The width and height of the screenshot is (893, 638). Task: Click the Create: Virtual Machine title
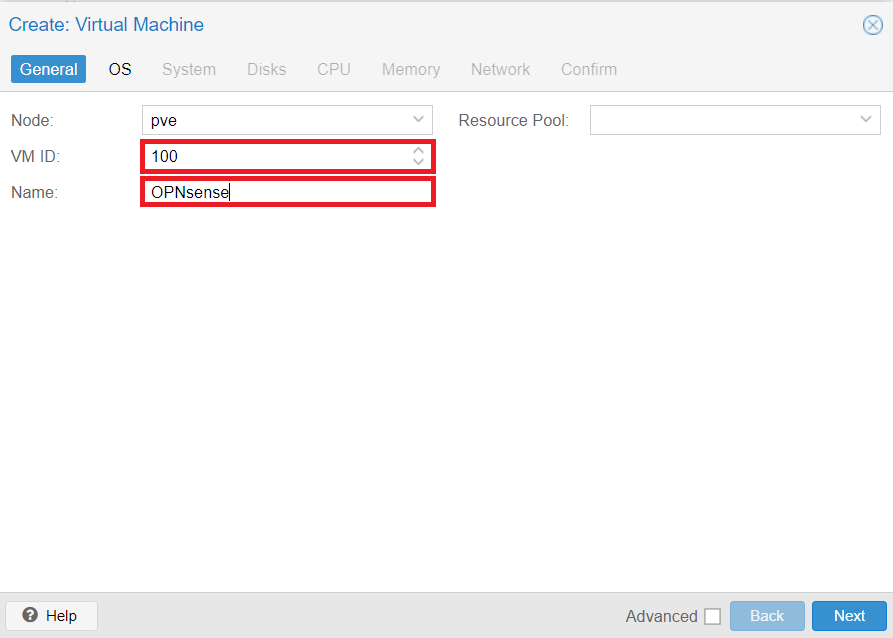point(106,24)
